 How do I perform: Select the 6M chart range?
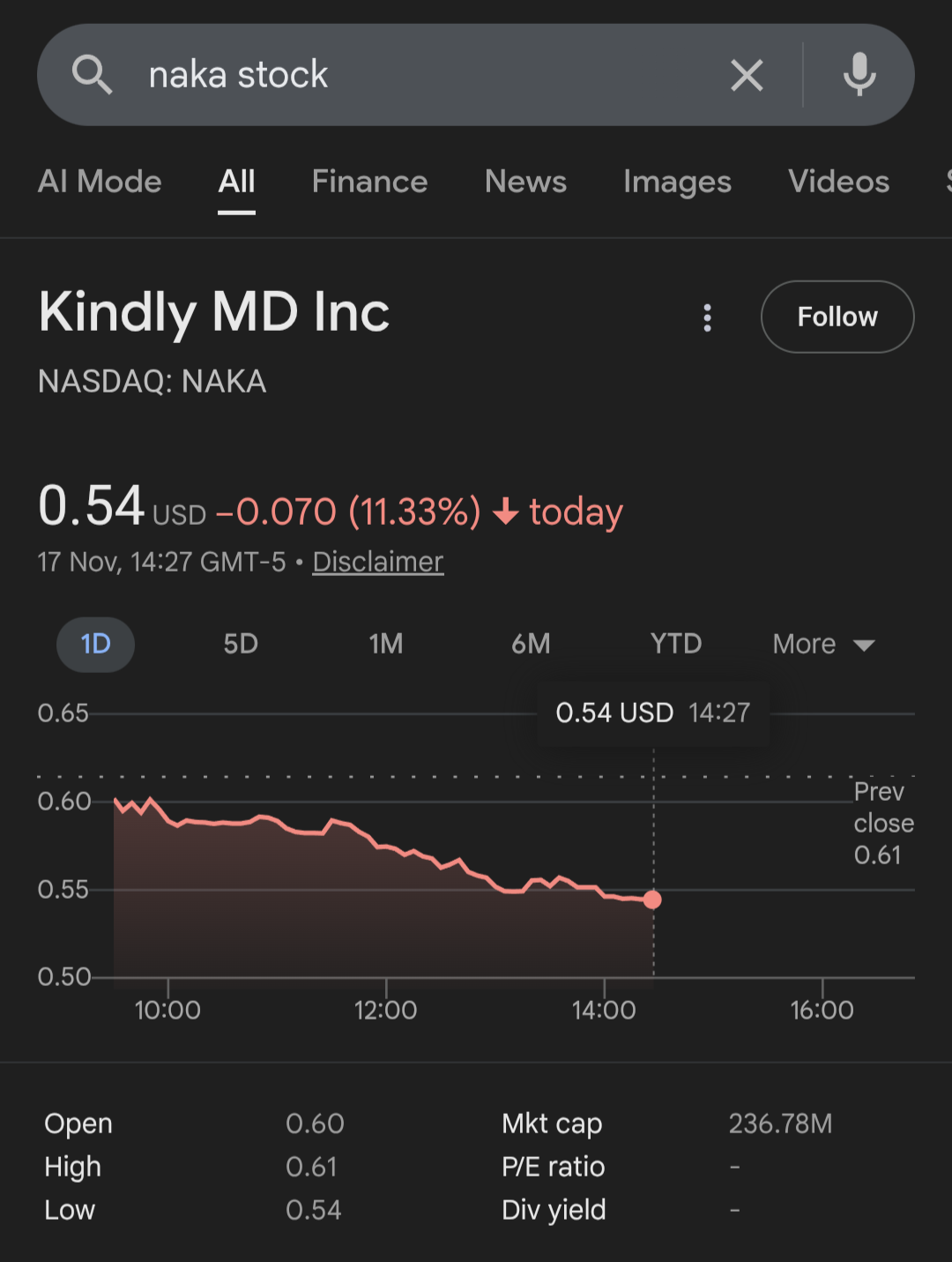coord(531,645)
